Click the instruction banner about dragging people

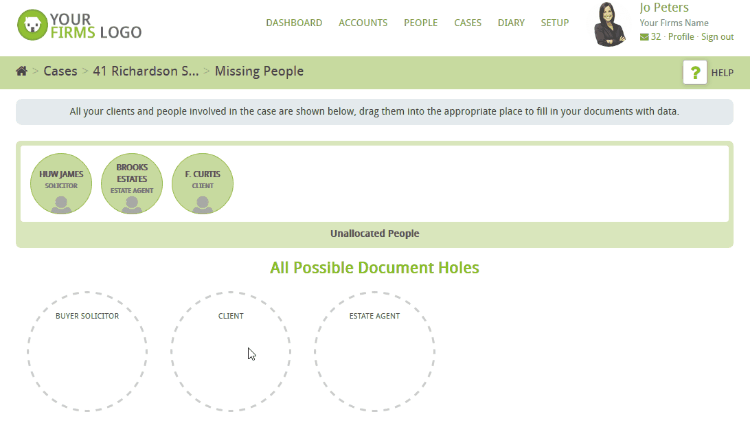(x=375, y=112)
